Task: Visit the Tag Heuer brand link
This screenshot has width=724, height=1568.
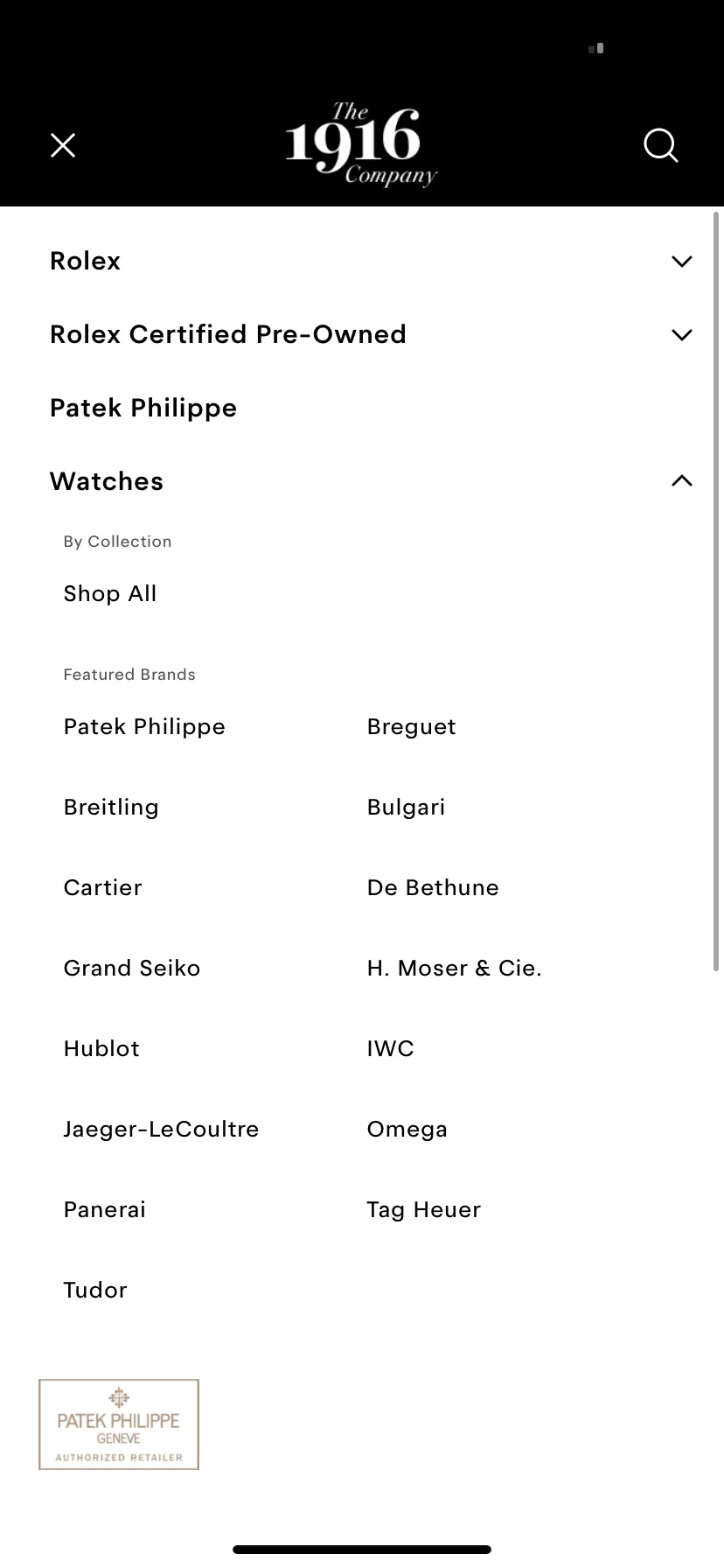Action: [424, 1210]
